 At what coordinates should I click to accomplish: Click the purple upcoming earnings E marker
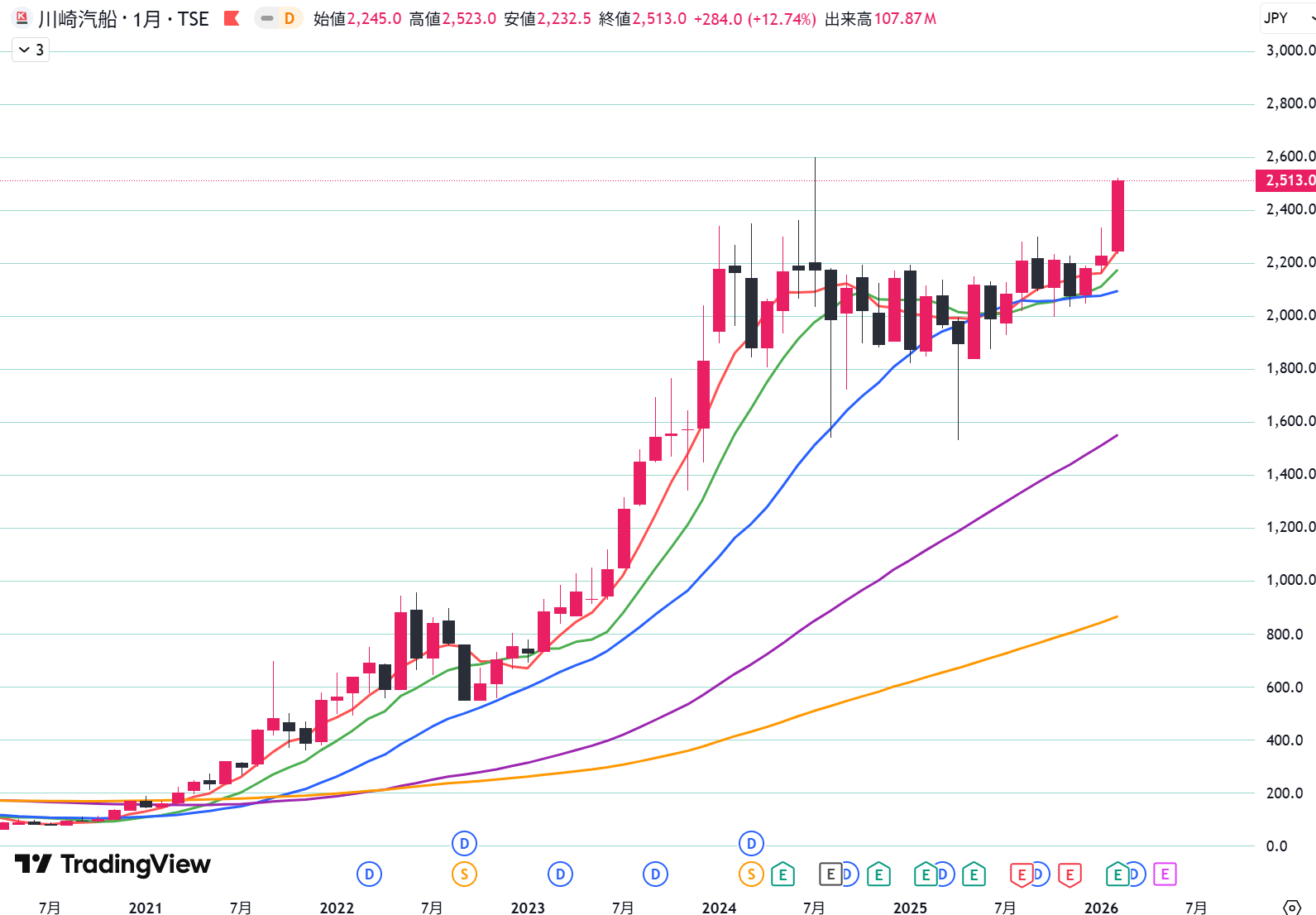click(1165, 874)
